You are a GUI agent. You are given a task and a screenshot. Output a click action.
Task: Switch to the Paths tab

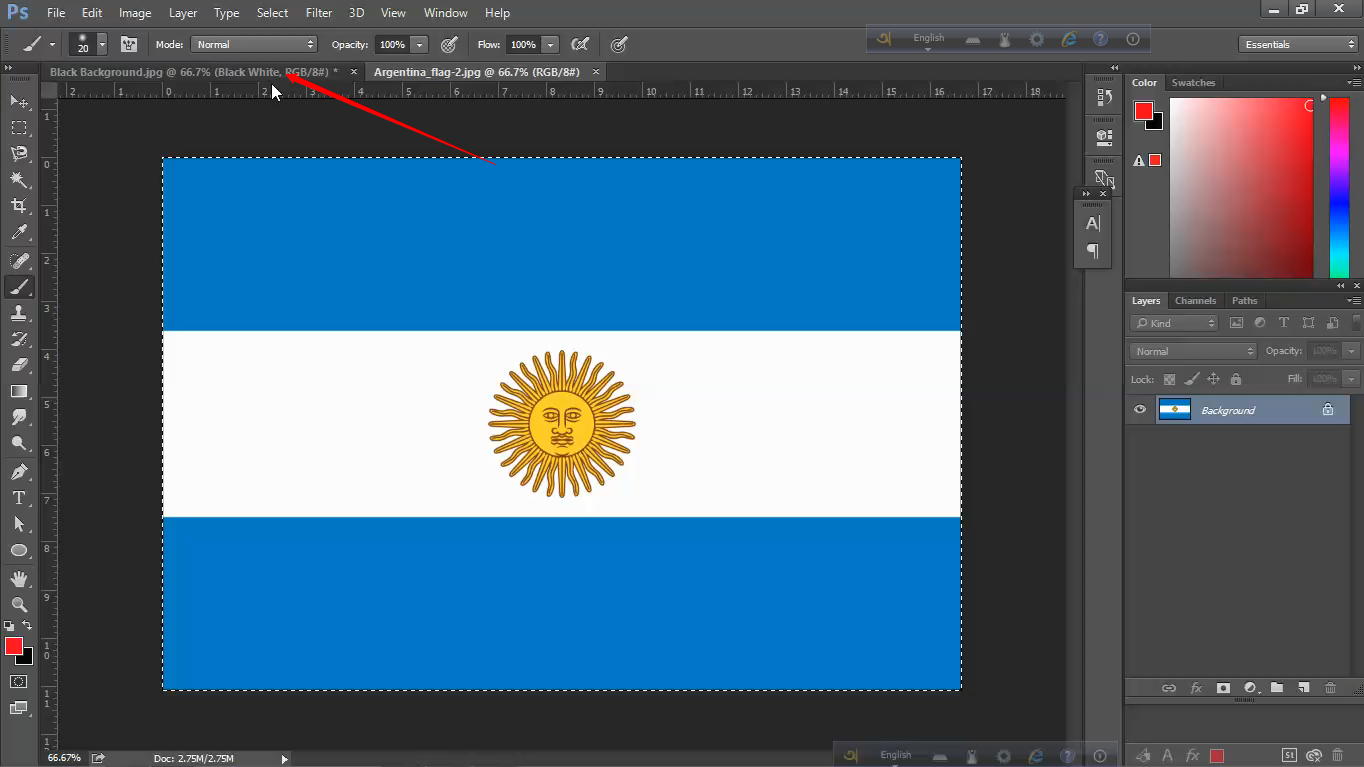(1244, 301)
